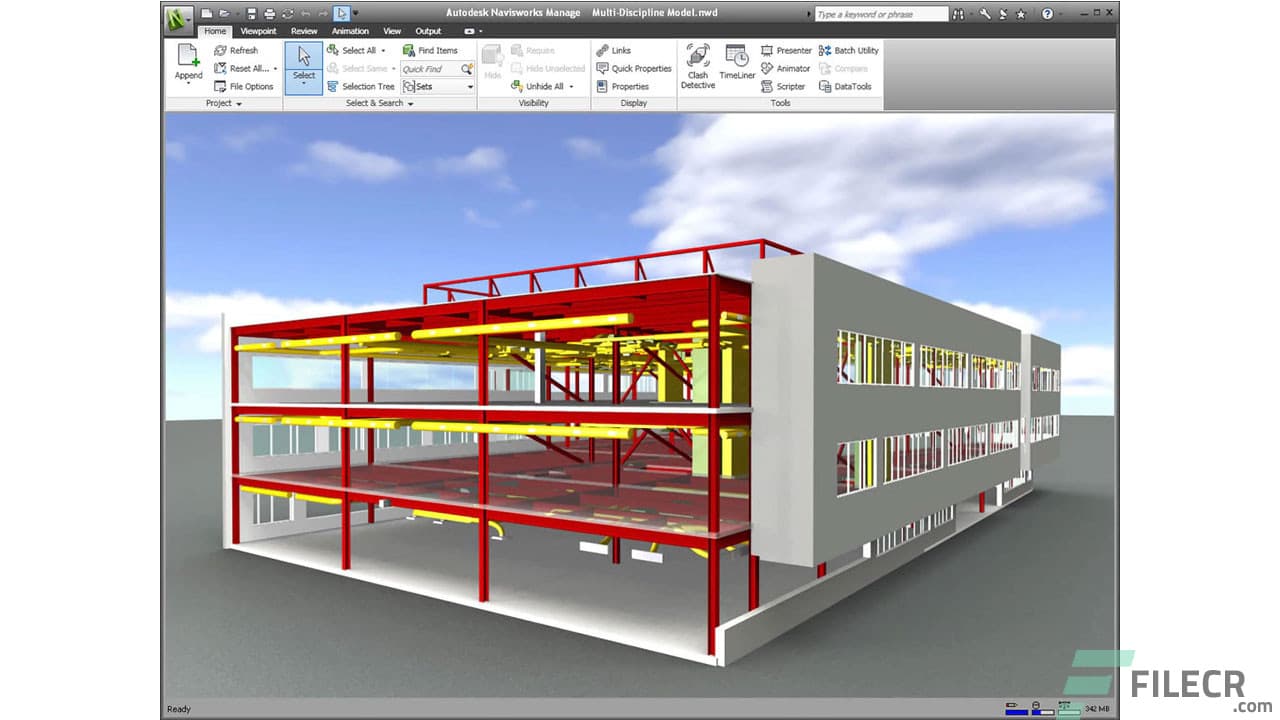Type in the keyword search field
Viewport: 1280px width, 720px height.
pyautogui.click(x=880, y=13)
